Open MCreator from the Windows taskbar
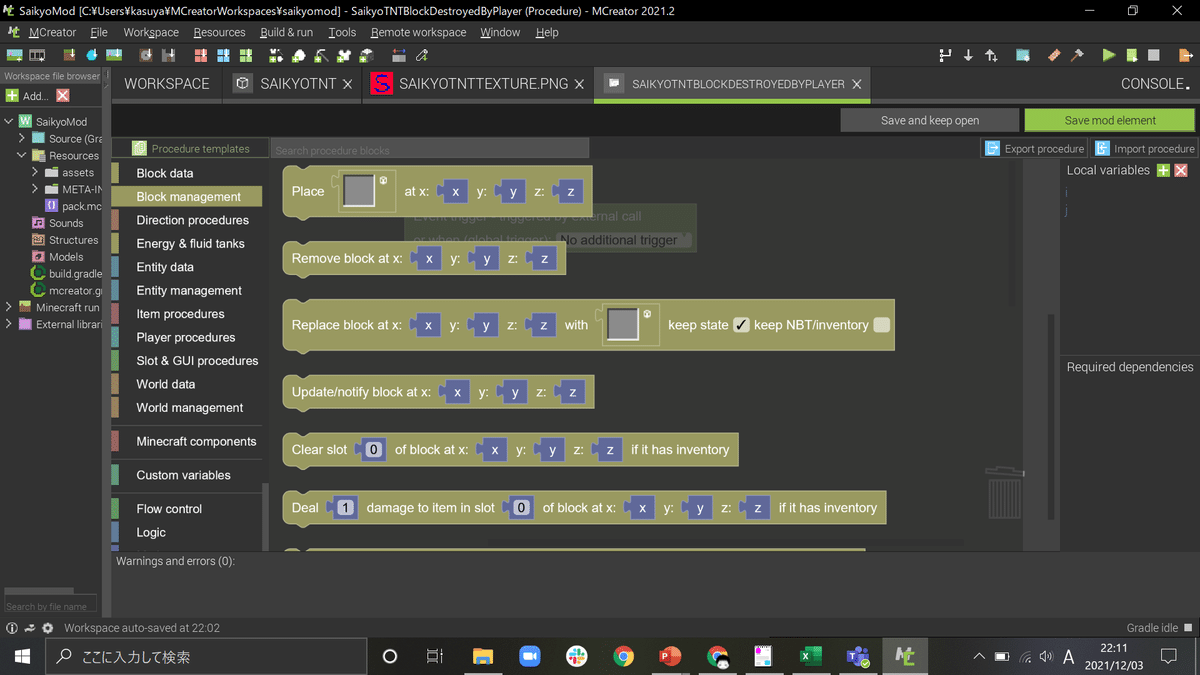The width and height of the screenshot is (1200, 675). tap(905, 656)
